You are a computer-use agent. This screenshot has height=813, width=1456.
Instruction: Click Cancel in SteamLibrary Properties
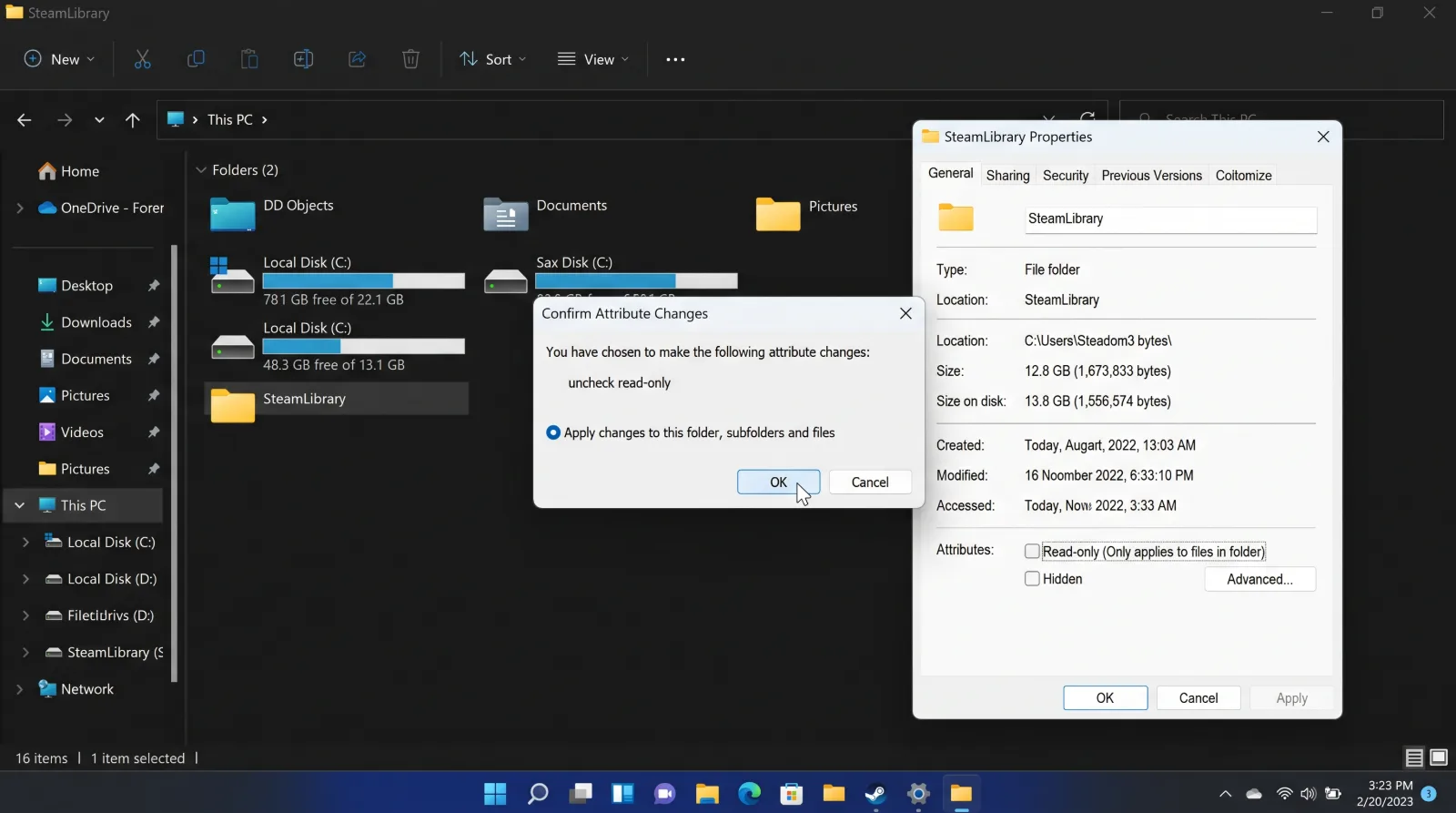tap(1198, 698)
